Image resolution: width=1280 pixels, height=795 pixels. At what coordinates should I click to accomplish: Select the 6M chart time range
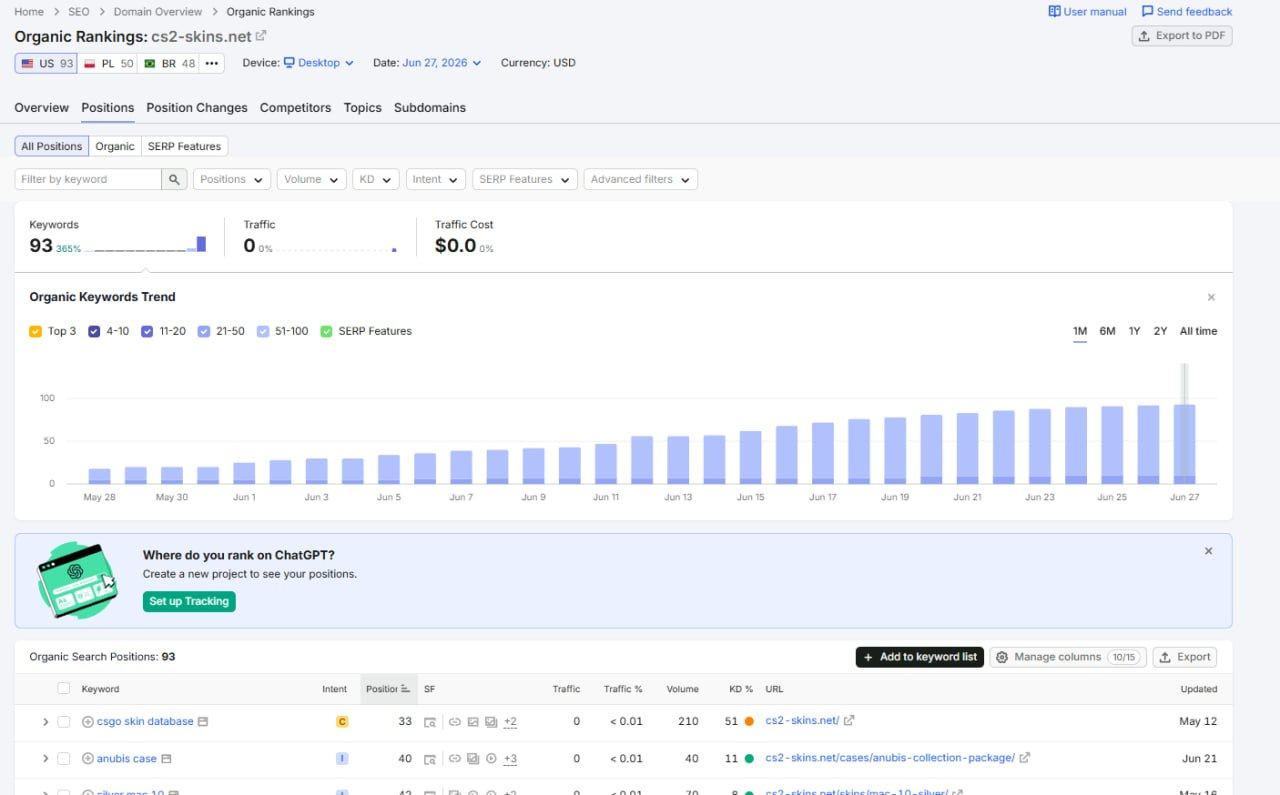point(1107,331)
